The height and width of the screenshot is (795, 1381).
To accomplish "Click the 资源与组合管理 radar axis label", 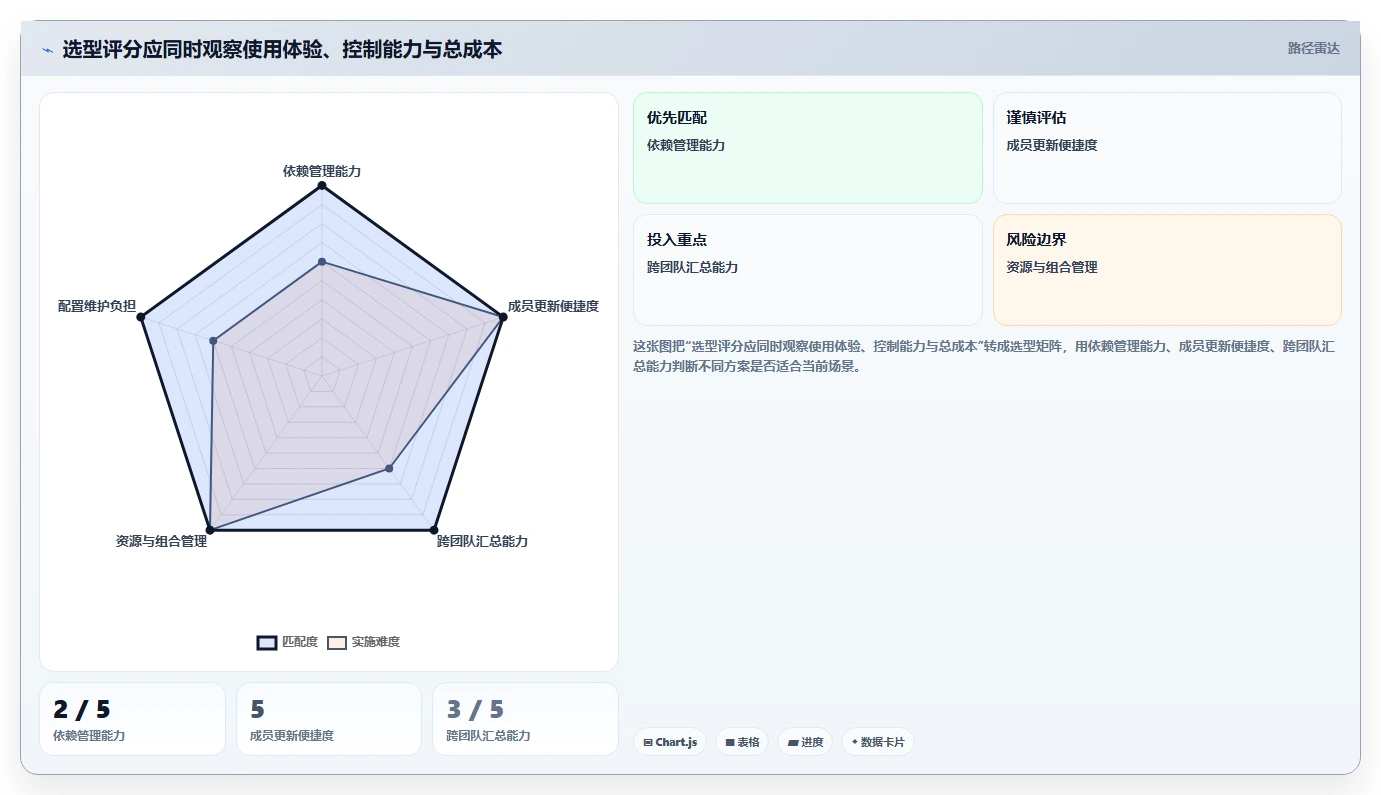I will click(x=161, y=541).
